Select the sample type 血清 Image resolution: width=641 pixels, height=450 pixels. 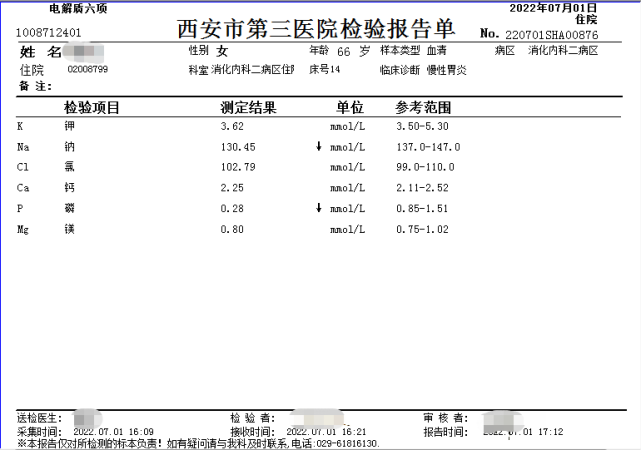(x=437, y=50)
